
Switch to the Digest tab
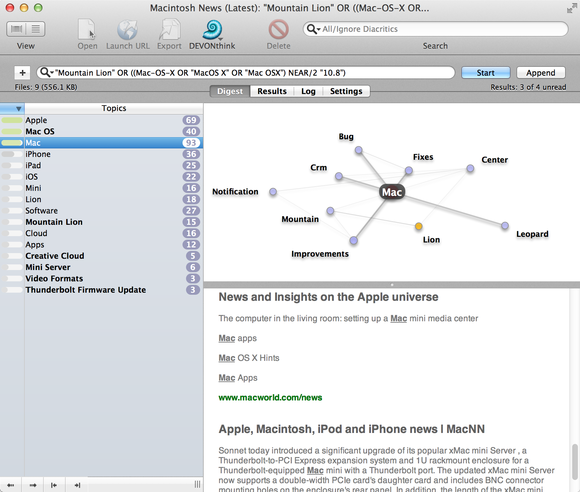(x=230, y=91)
